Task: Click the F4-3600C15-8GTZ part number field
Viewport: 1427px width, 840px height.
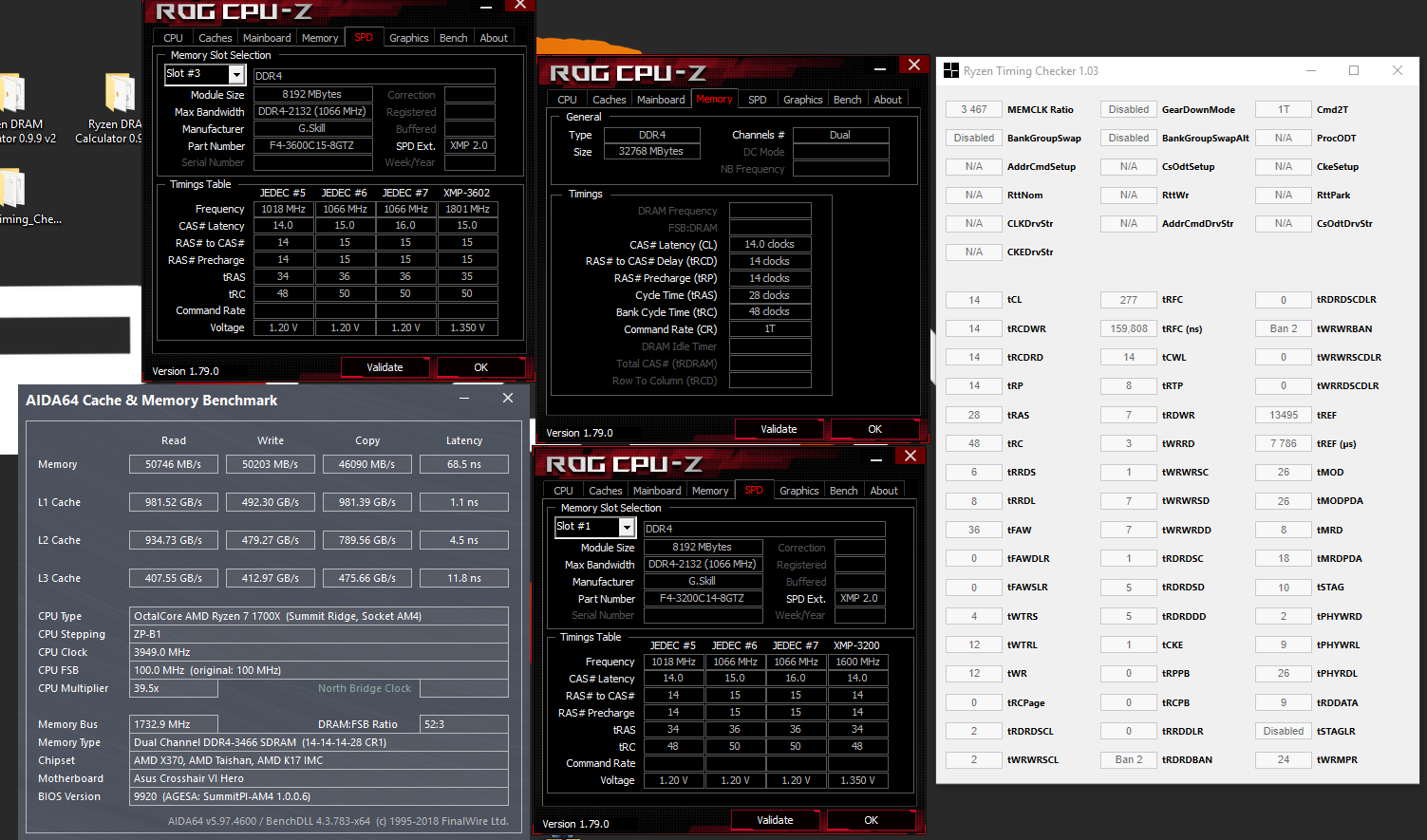Action: pos(311,146)
